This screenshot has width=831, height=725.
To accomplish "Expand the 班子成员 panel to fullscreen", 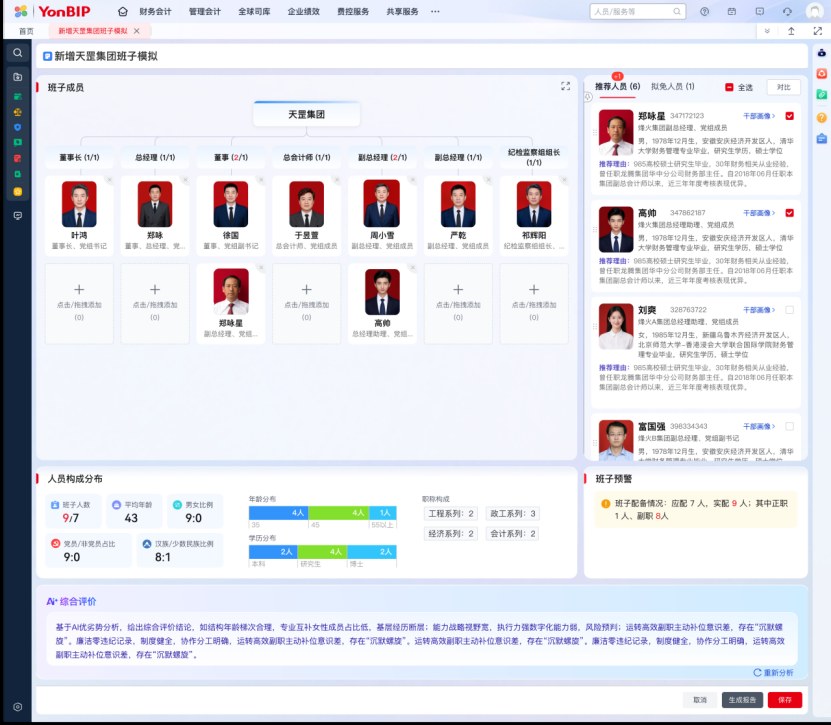I will coord(565,86).
